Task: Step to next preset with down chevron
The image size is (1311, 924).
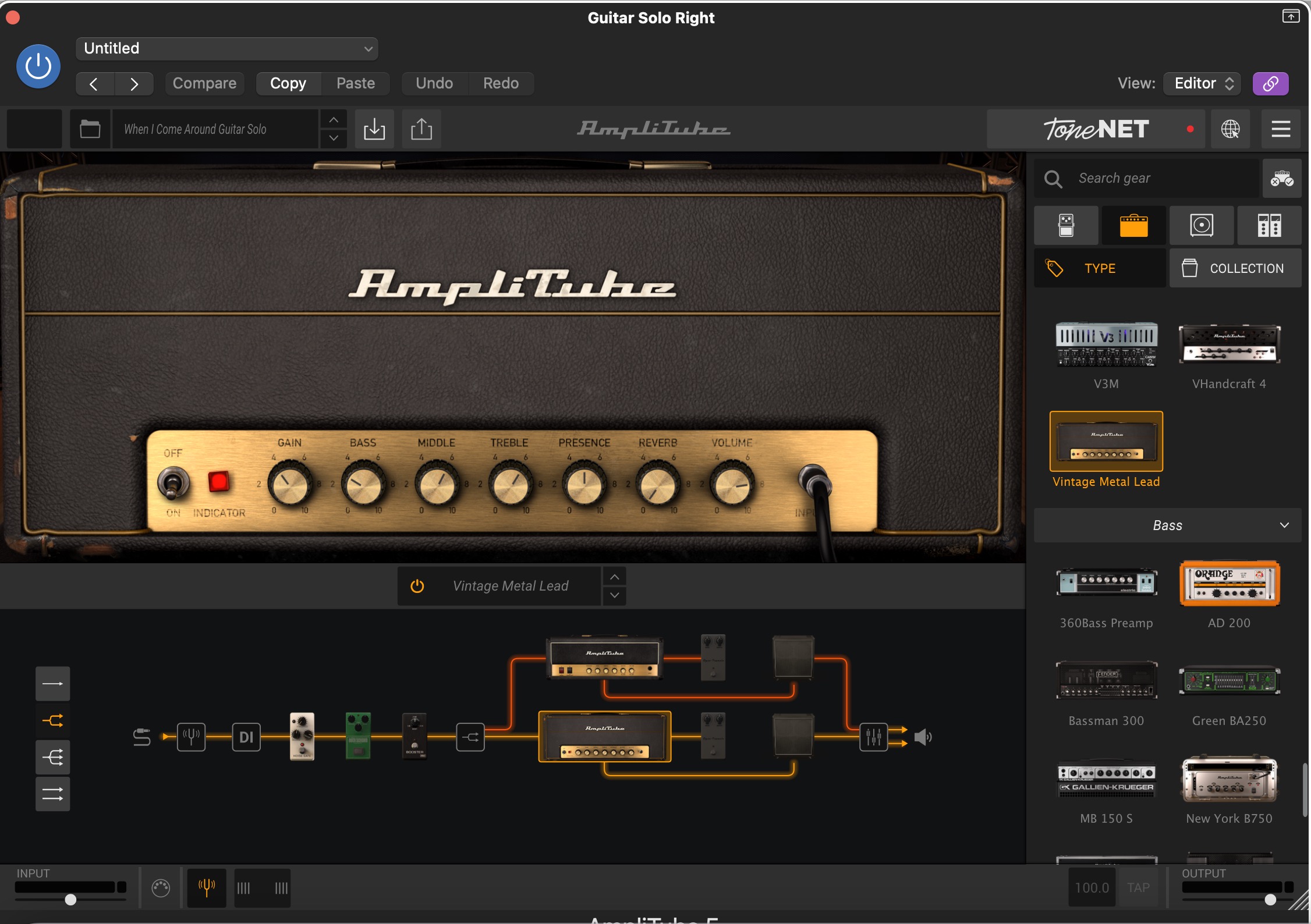Action: pyautogui.click(x=334, y=138)
